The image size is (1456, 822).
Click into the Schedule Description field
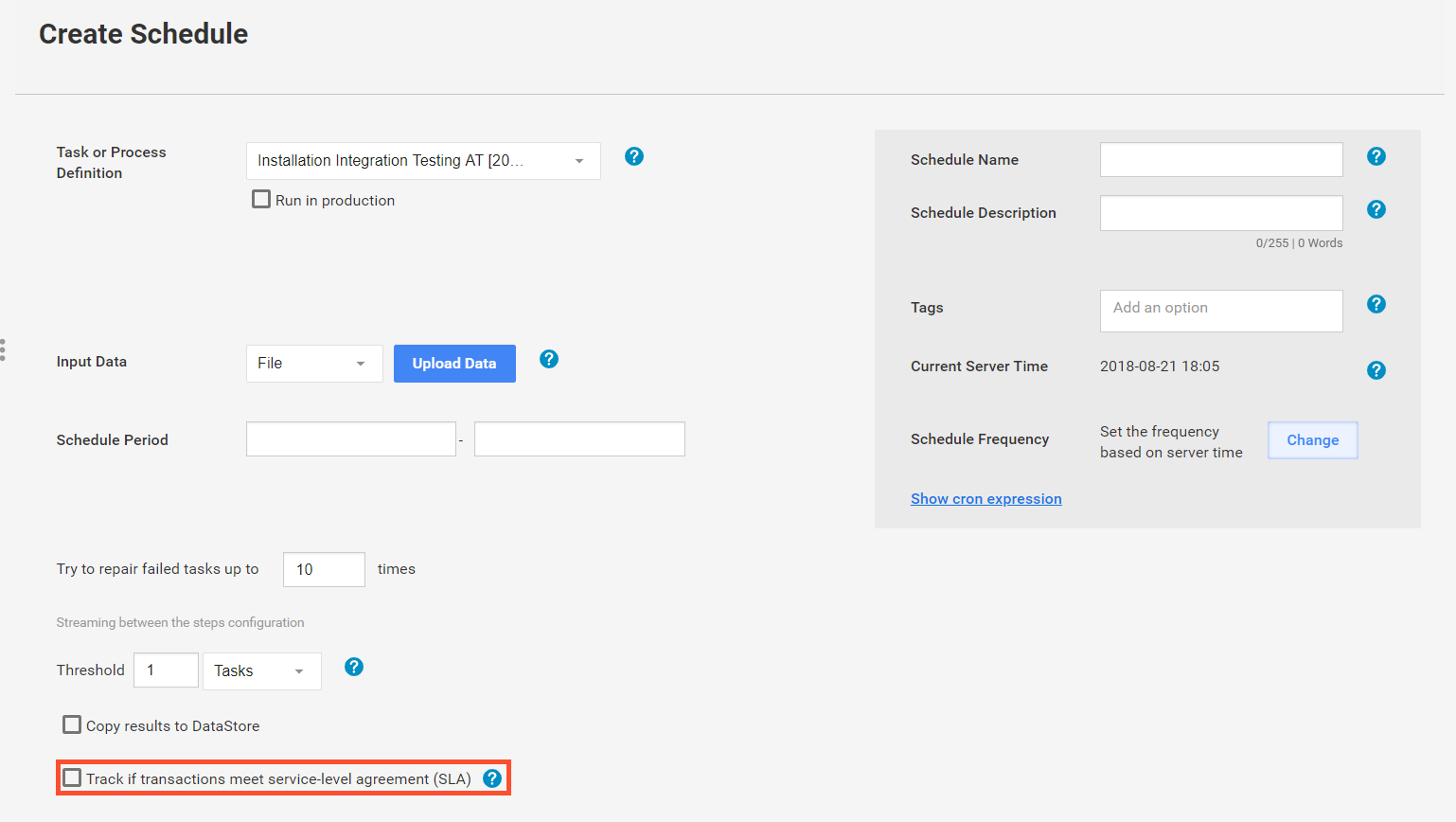pyautogui.click(x=1221, y=213)
